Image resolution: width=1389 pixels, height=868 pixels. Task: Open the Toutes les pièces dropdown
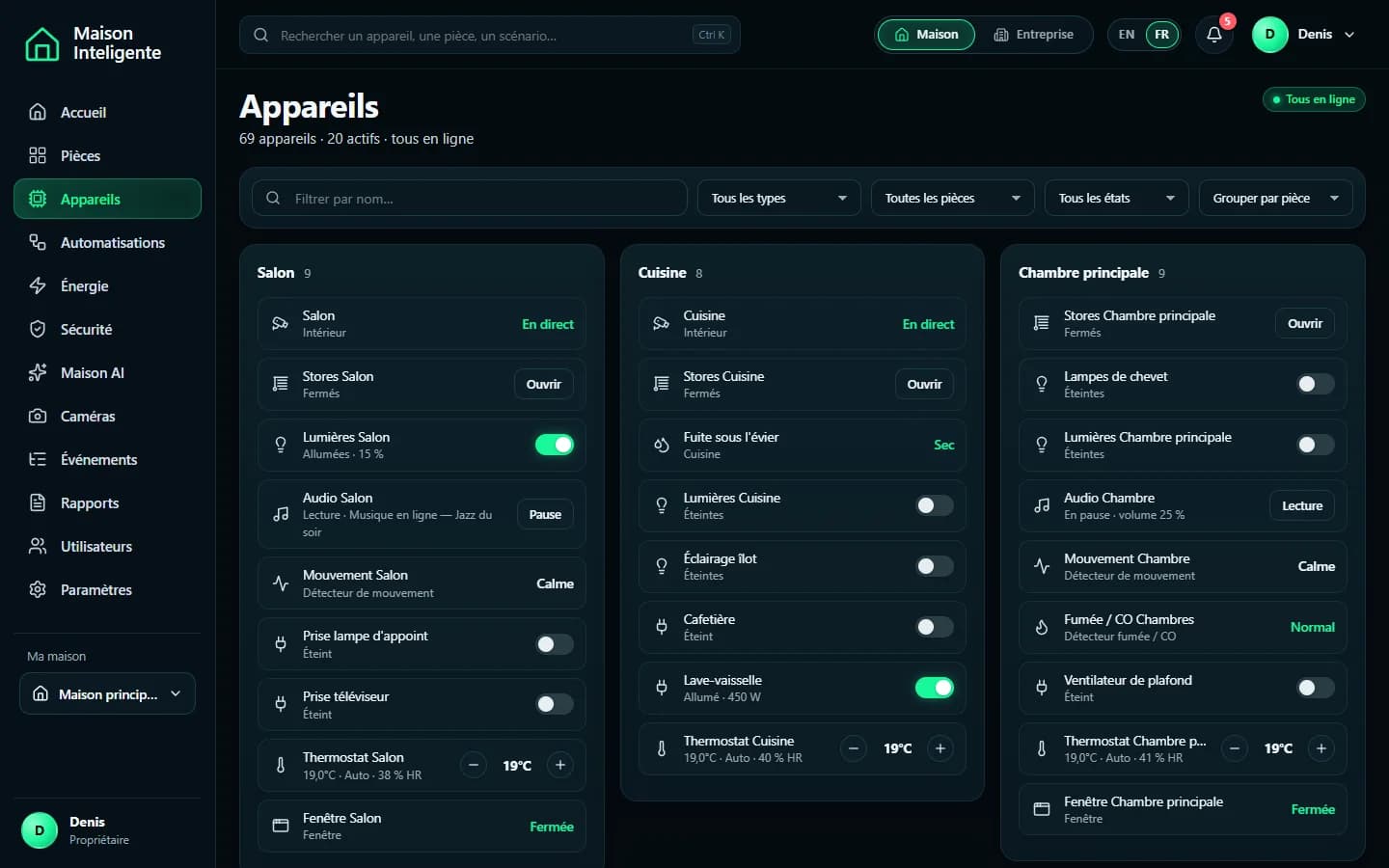(x=953, y=198)
